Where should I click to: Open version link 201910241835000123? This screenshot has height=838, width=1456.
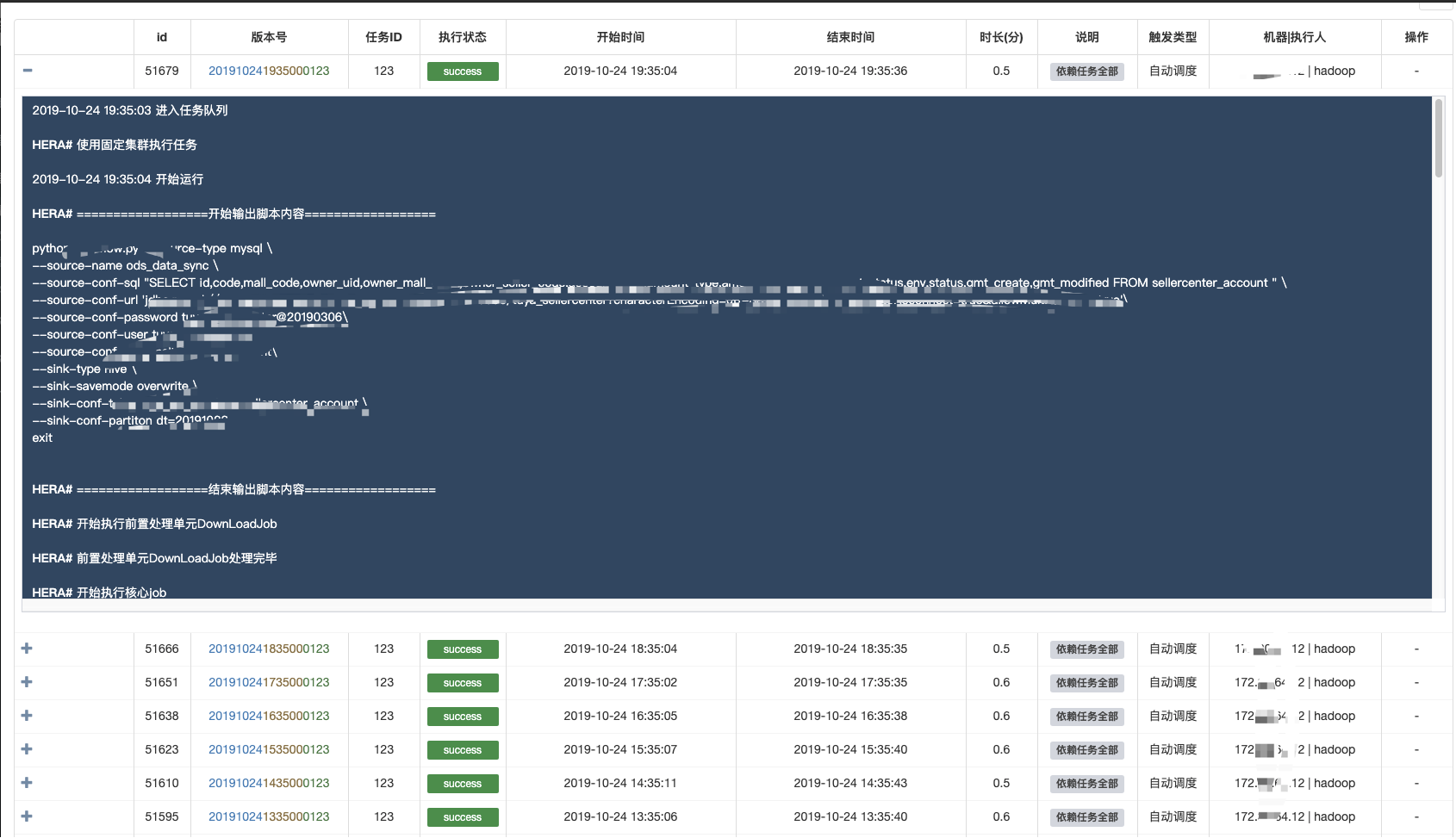[269, 649]
